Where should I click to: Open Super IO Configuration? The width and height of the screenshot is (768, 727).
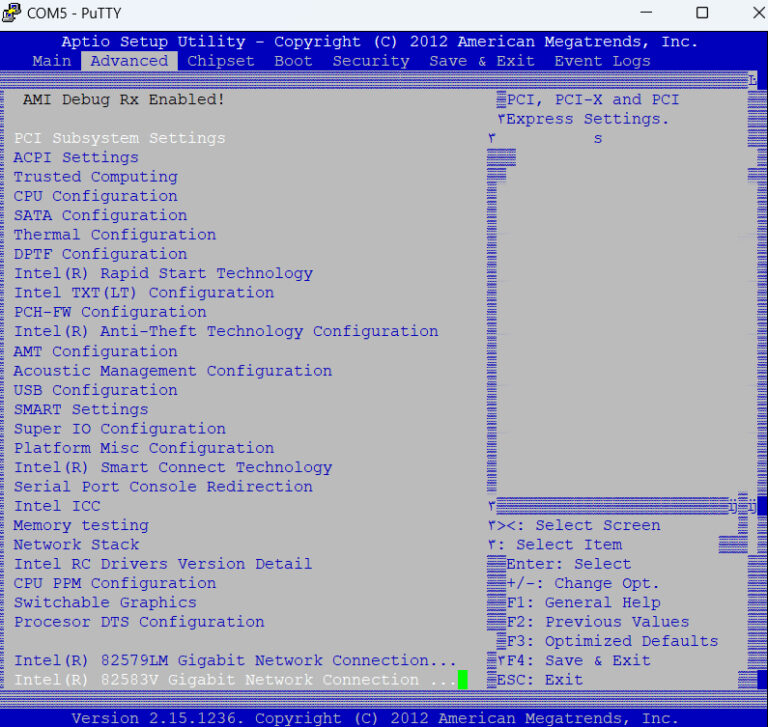click(x=120, y=429)
